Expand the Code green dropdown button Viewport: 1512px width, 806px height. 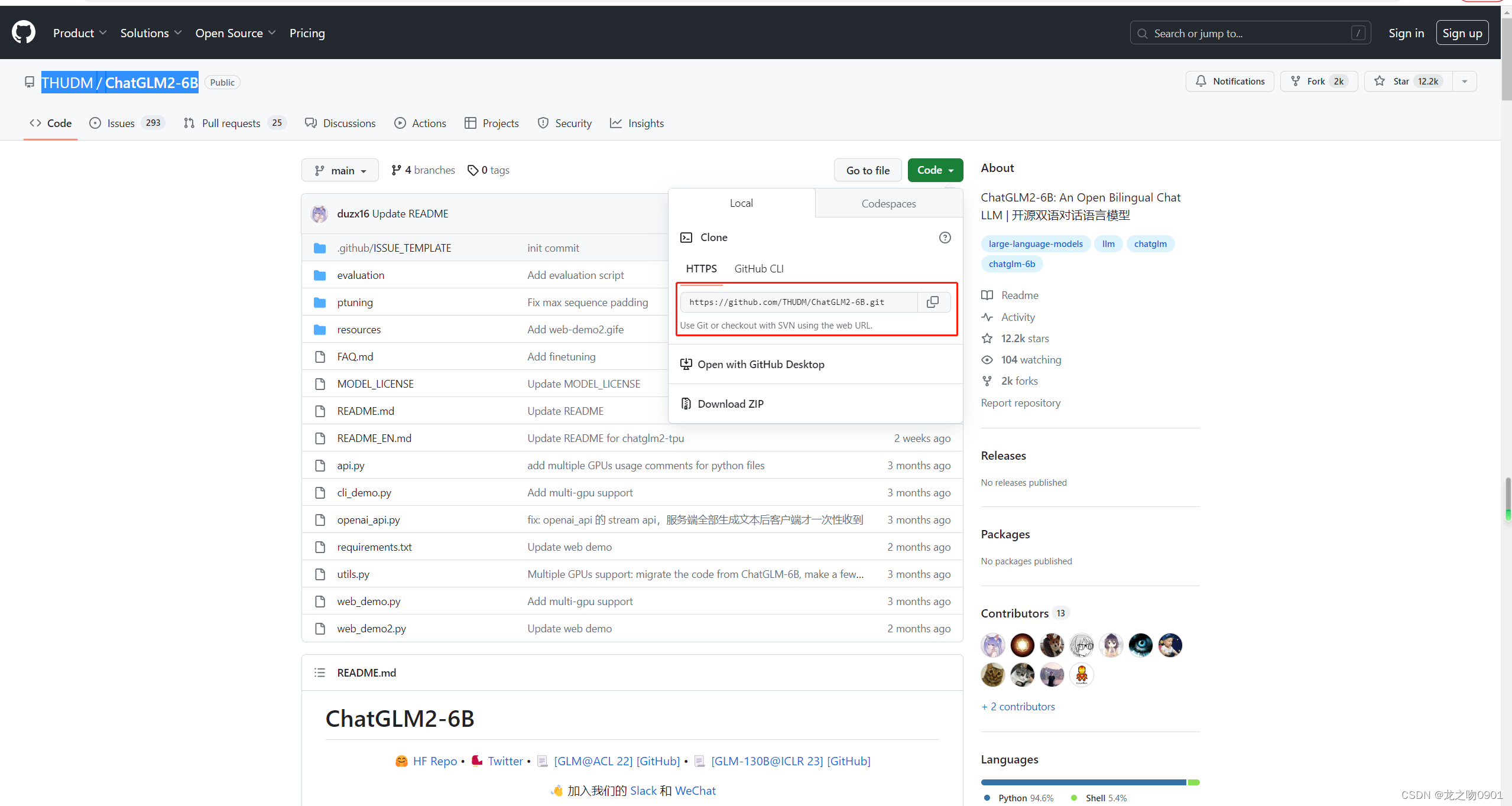[x=934, y=170]
